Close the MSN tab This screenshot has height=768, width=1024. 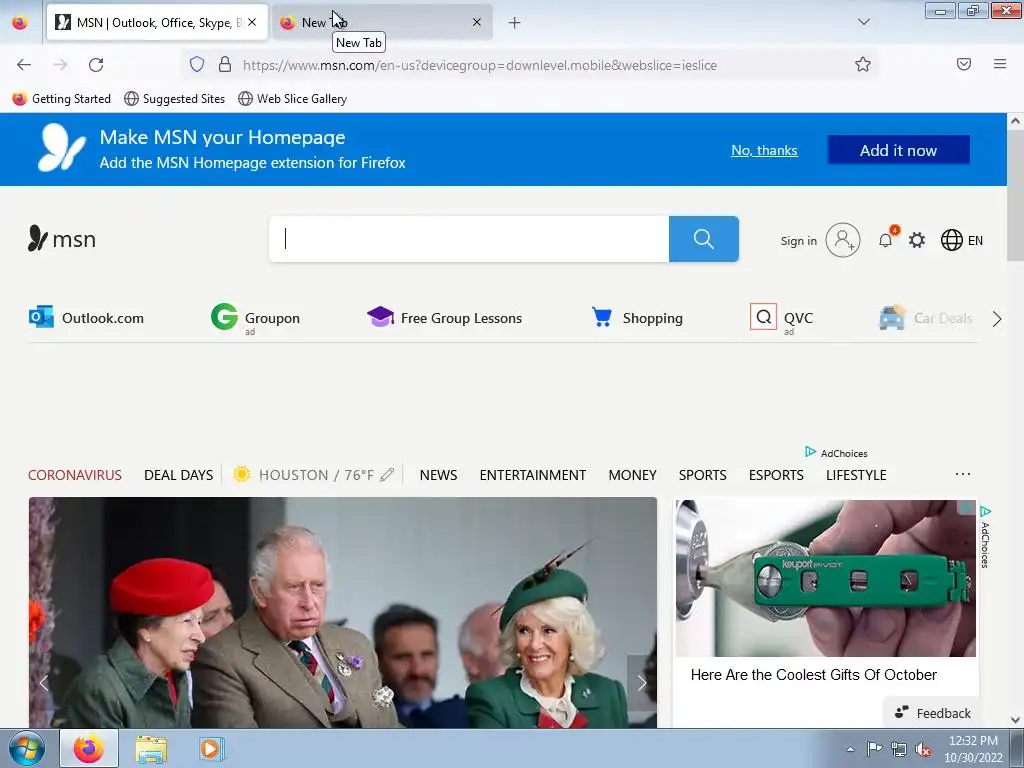click(x=252, y=22)
